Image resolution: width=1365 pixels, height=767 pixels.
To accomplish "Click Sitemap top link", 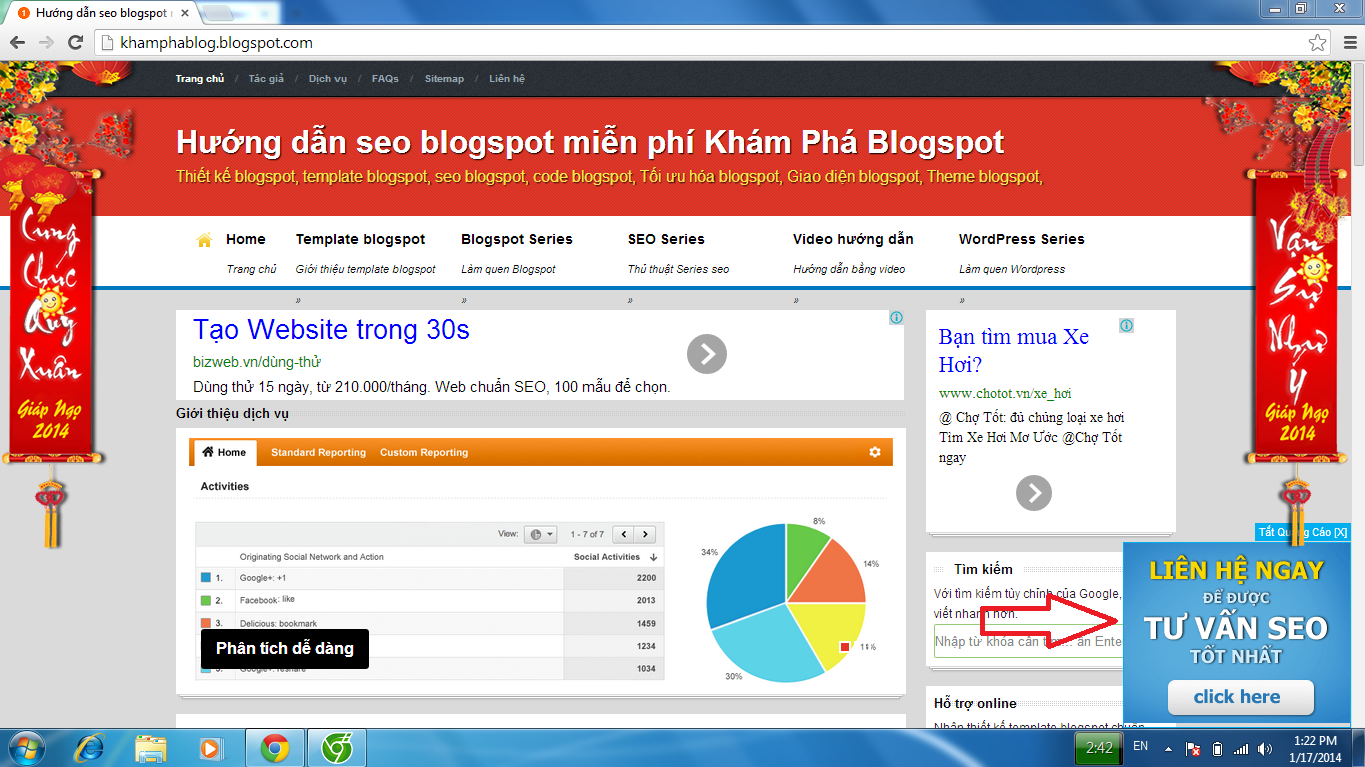I will tap(444, 79).
